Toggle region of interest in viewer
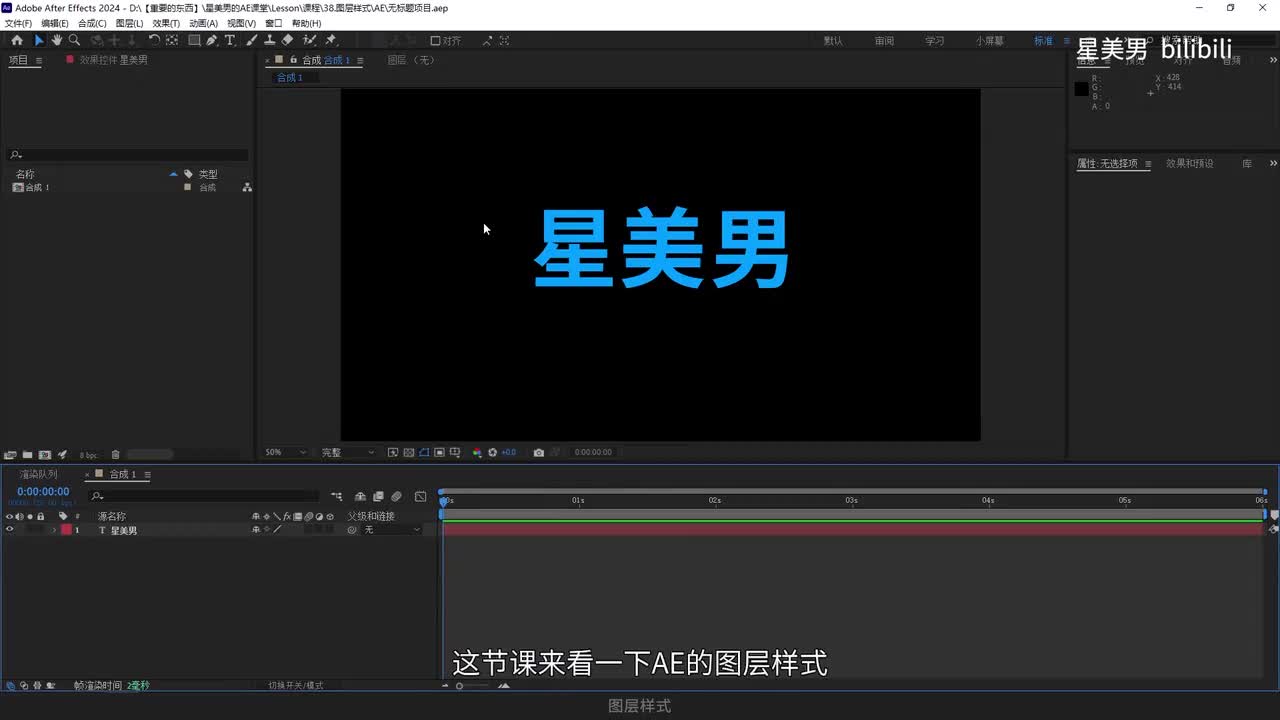This screenshot has width=1280, height=720. click(439, 452)
